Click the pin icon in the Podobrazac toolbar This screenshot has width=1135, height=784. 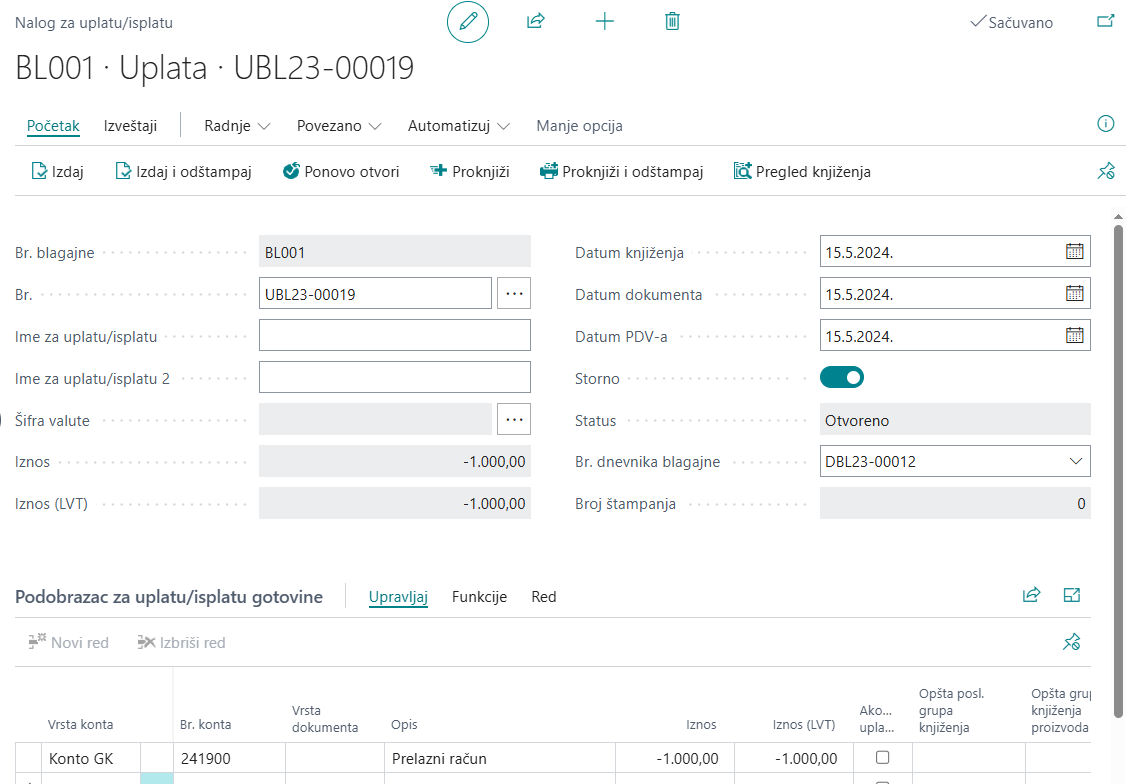[1072, 642]
